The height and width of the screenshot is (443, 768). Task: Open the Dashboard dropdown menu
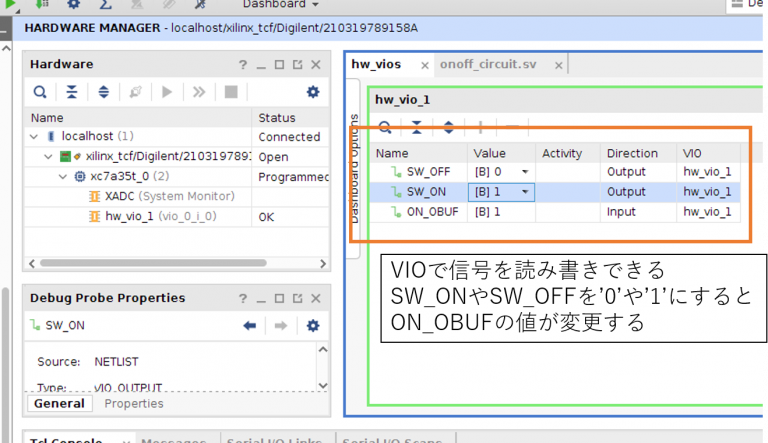coord(287,5)
